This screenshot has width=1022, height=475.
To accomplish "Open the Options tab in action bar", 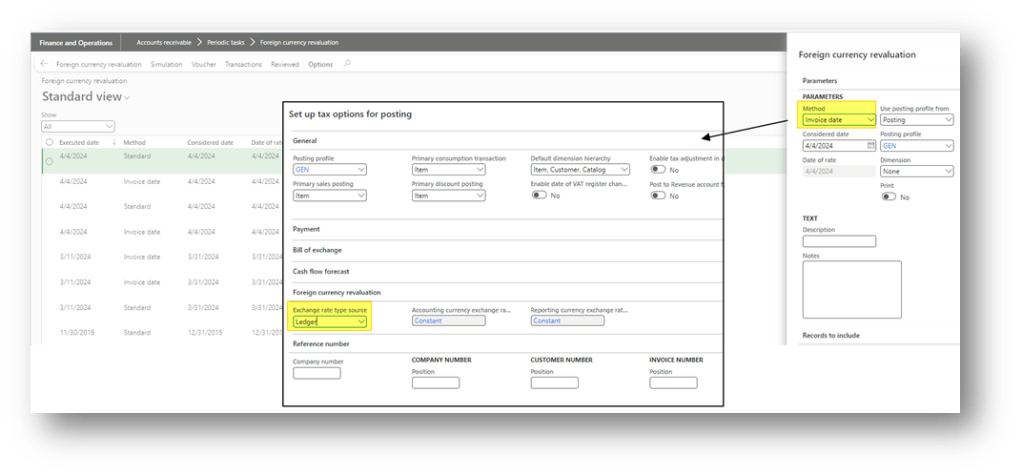I will click(x=320, y=64).
